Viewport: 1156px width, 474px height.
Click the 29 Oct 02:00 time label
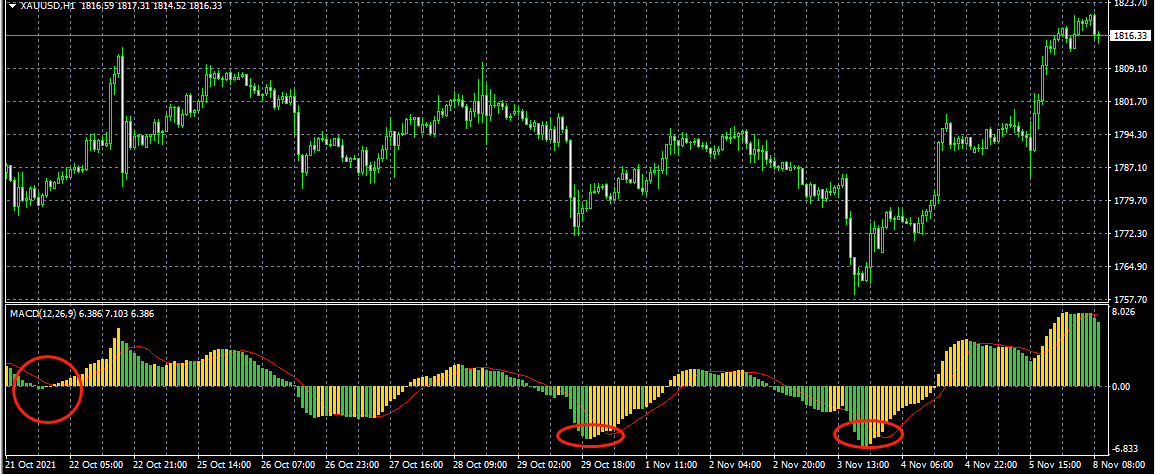point(543,466)
